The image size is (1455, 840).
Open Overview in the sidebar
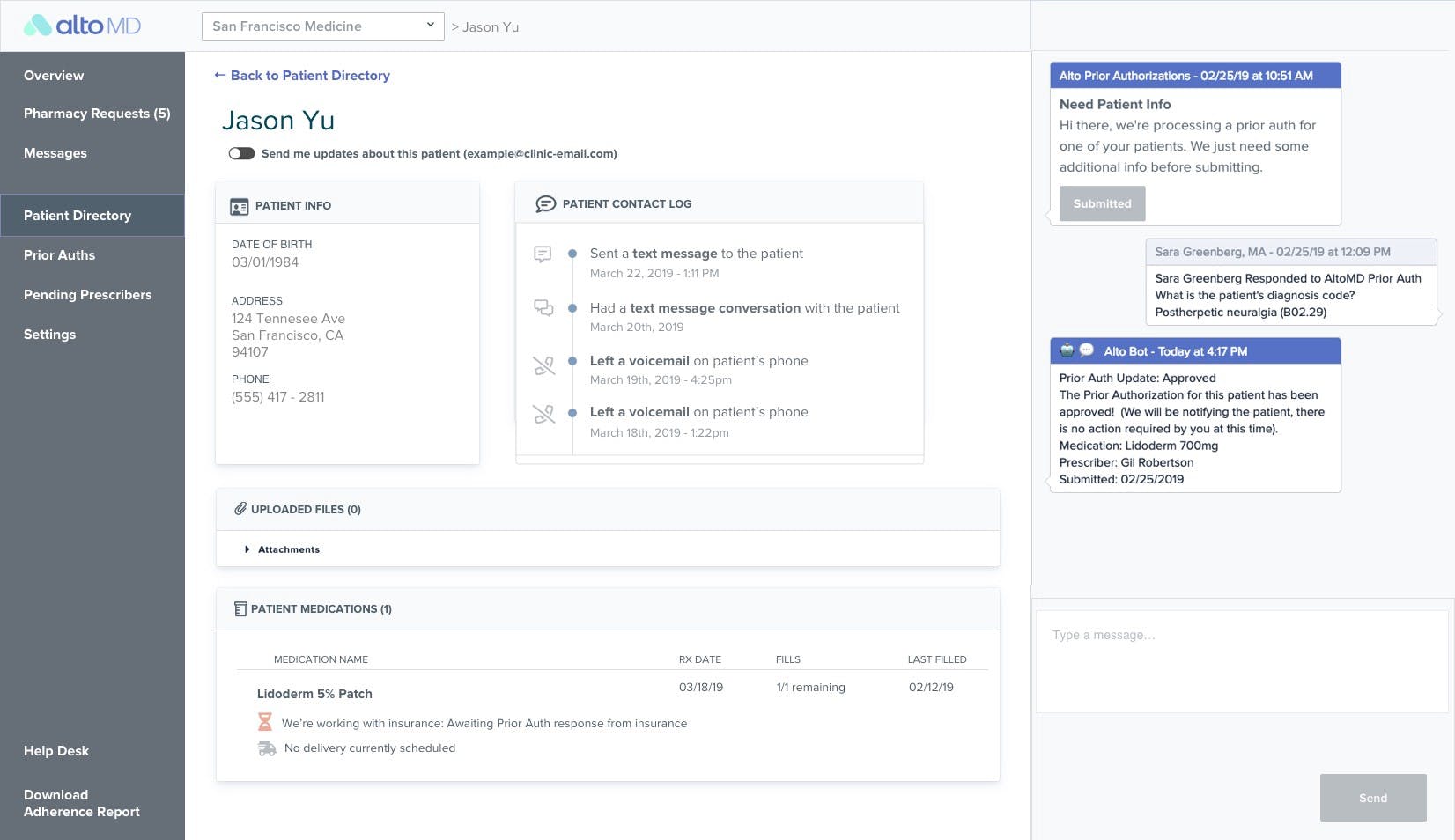(x=54, y=76)
